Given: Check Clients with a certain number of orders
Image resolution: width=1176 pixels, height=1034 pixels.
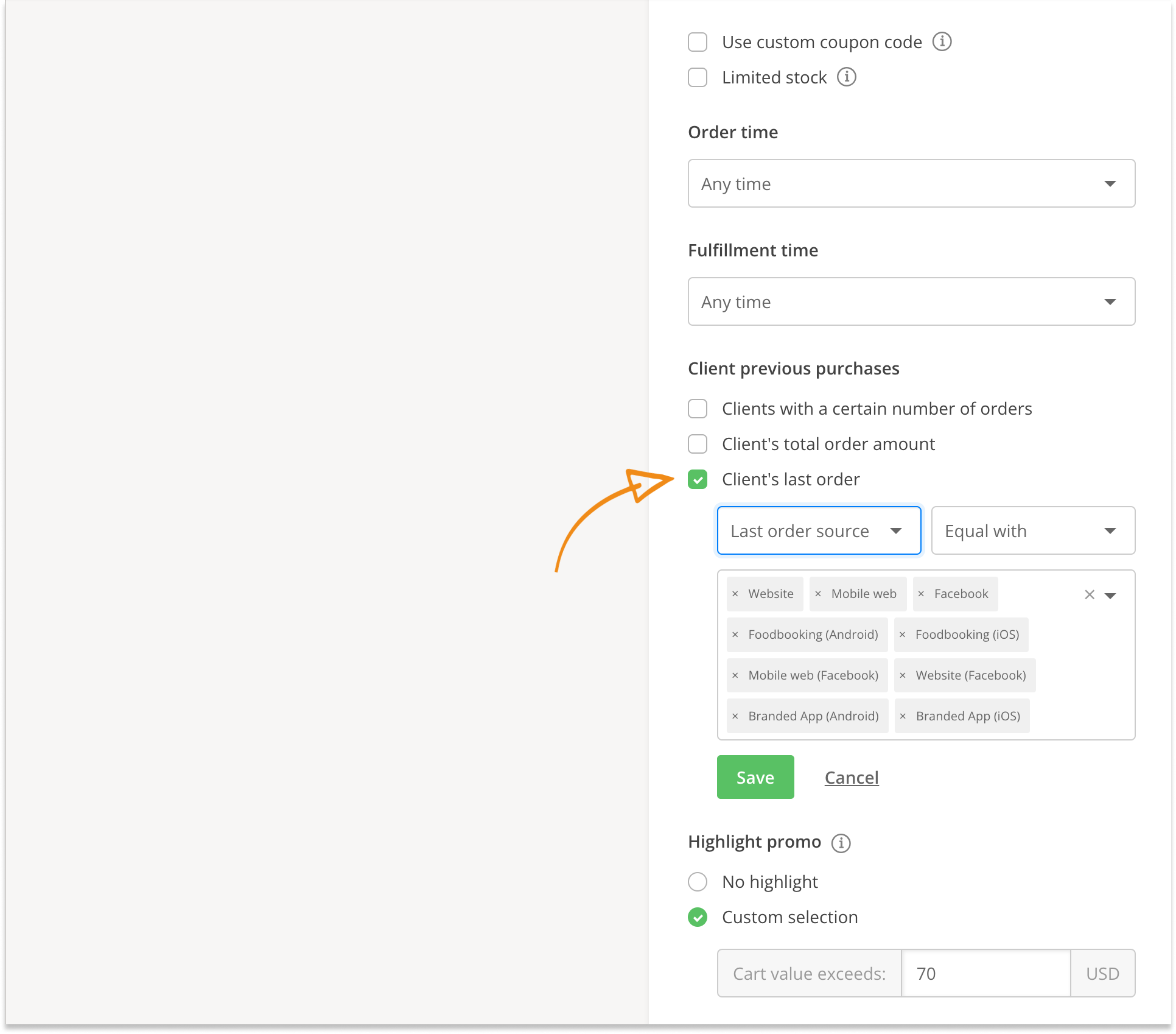Looking at the screenshot, I should tap(698, 409).
